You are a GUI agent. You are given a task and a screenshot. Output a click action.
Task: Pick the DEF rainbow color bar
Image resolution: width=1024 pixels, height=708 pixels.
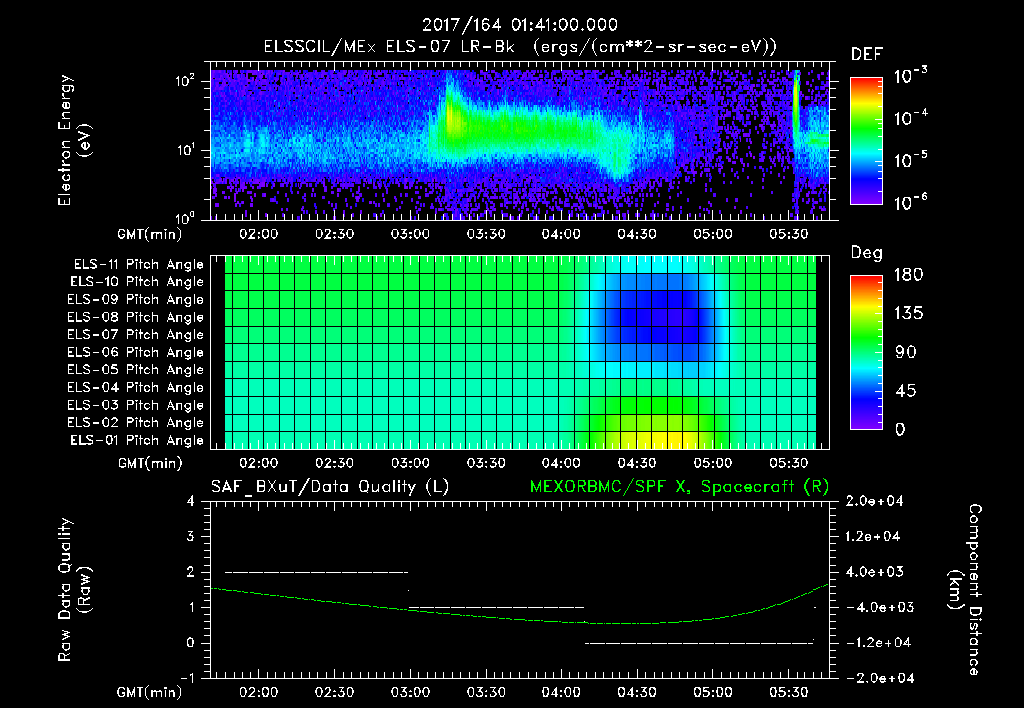point(866,140)
